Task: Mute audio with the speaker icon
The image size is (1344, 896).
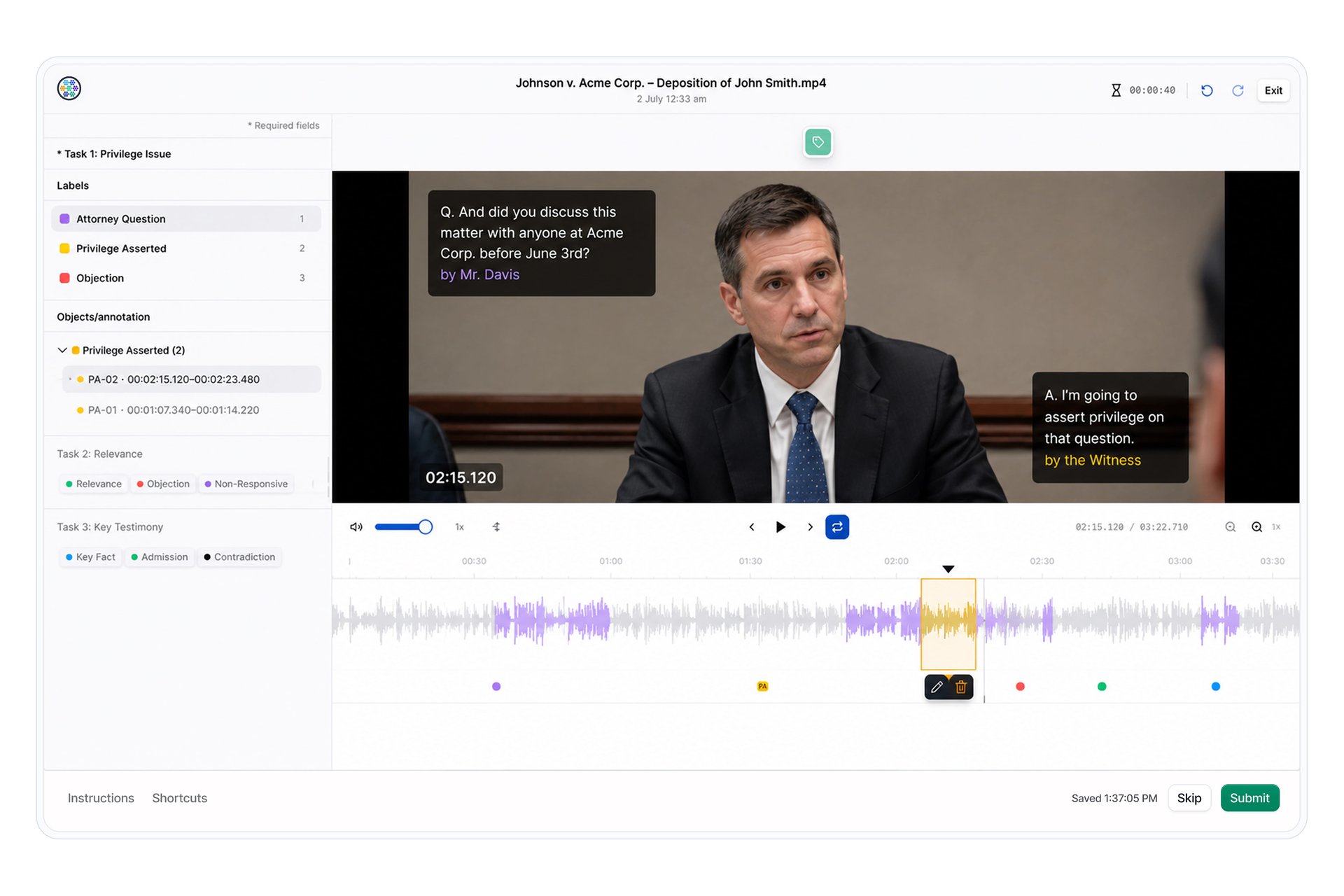Action: tap(356, 527)
